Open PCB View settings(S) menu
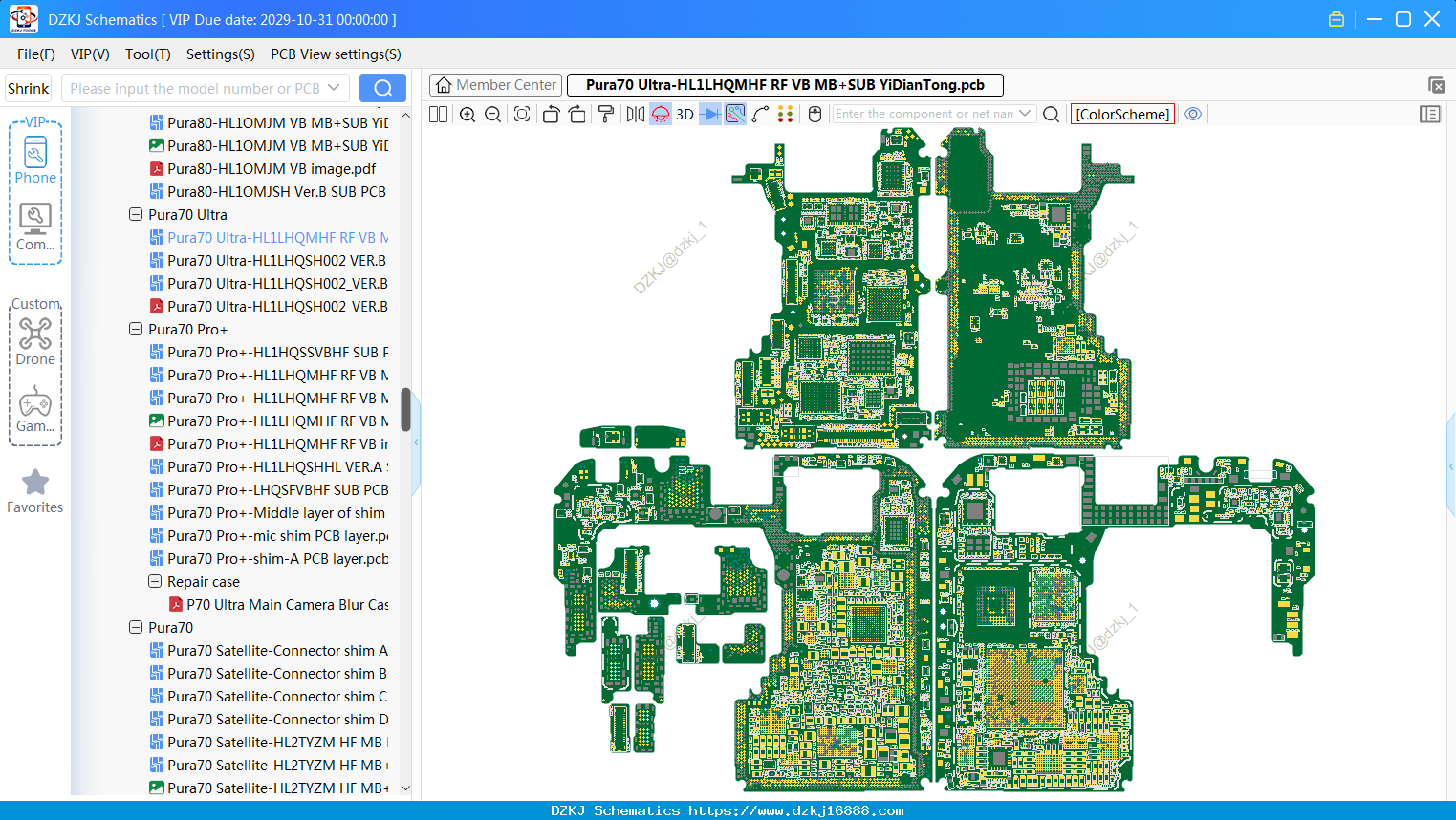Image resolution: width=1456 pixels, height=820 pixels. click(336, 54)
